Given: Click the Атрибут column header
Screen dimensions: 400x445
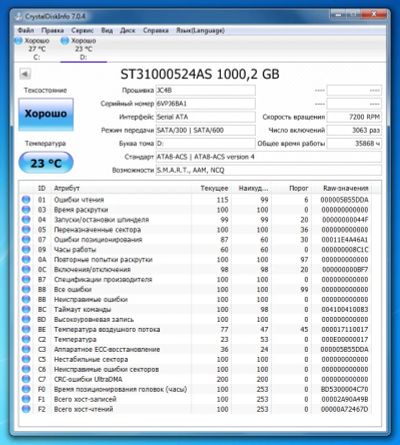Looking at the screenshot, I should pyautogui.click(x=121, y=188).
